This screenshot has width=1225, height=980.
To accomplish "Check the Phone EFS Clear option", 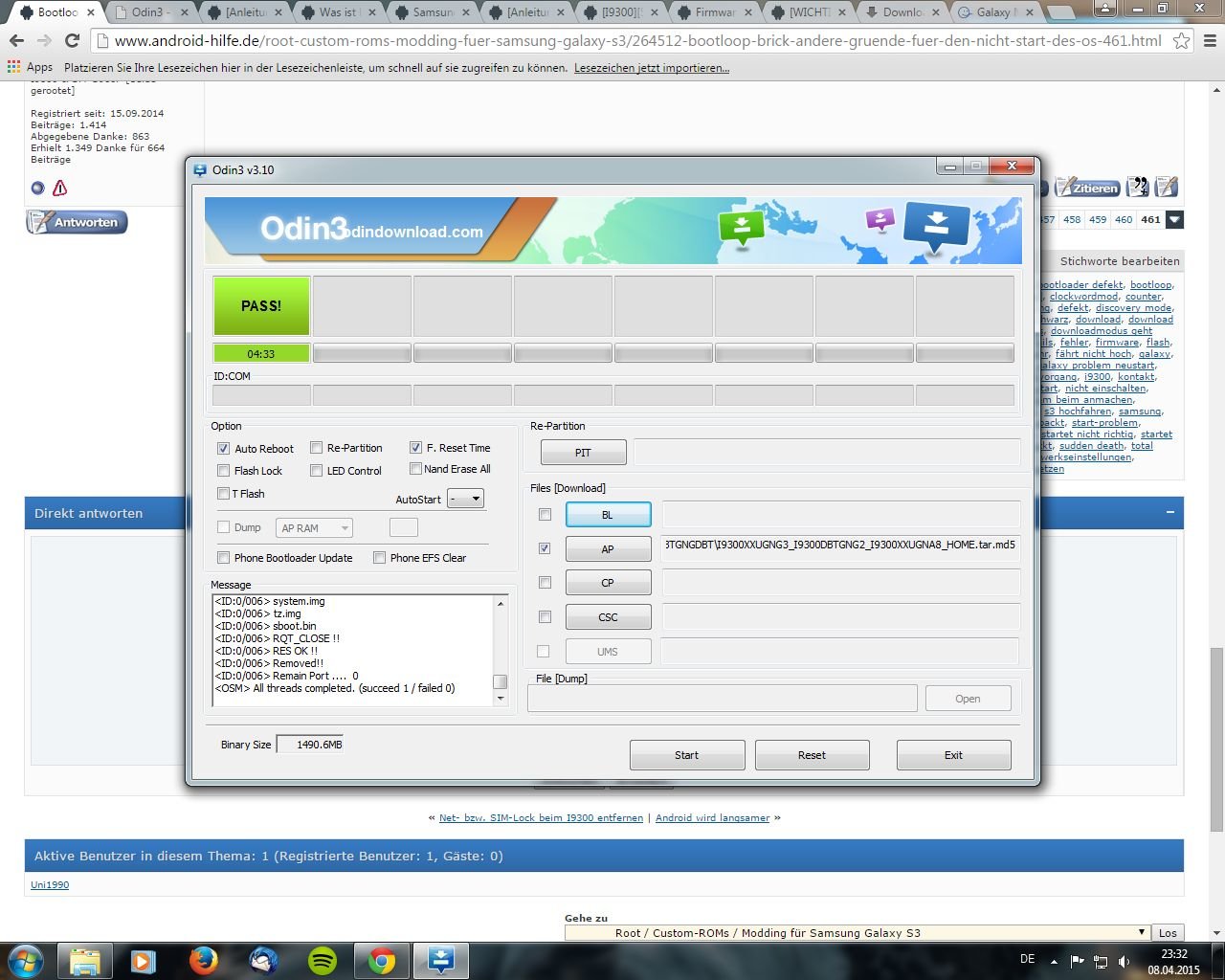I will pyautogui.click(x=379, y=558).
